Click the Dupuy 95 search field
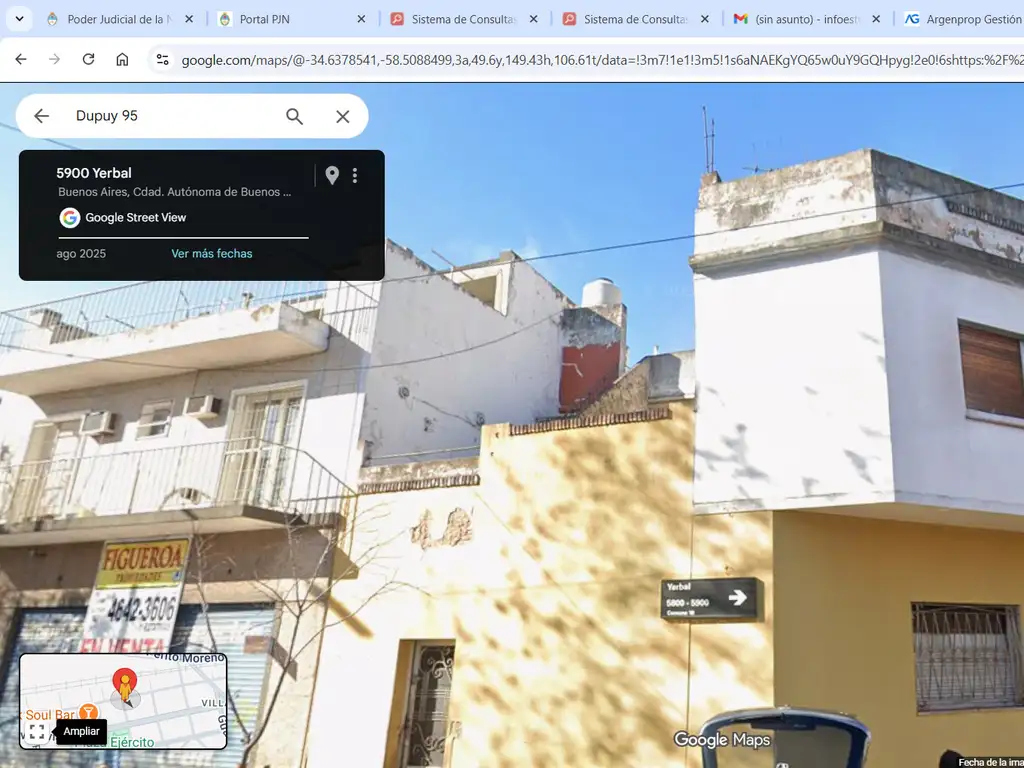The image size is (1024, 768). [173, 116]
